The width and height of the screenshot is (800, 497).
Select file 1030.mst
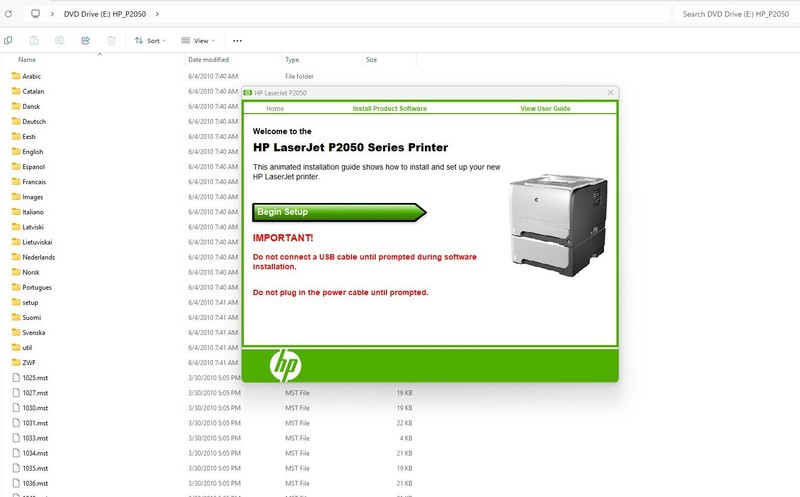[35, 408]
